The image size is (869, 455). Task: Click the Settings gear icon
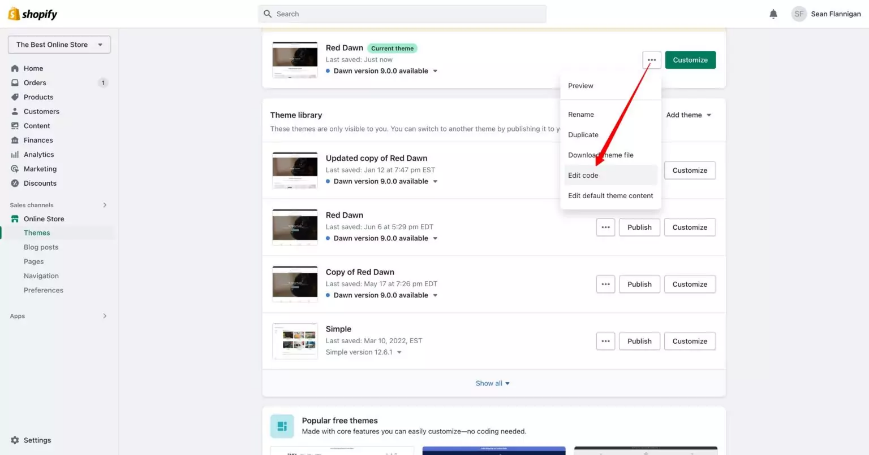coord(15,440)
